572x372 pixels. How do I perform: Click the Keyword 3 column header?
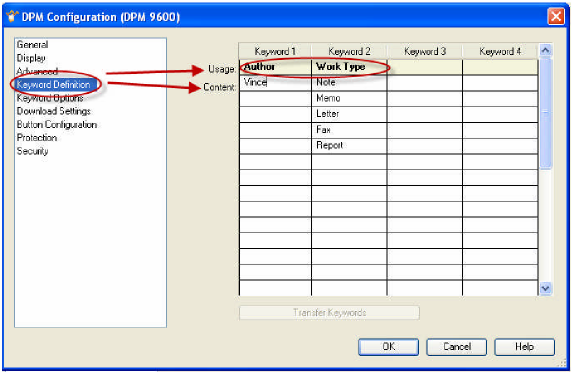tap(425, 51)
